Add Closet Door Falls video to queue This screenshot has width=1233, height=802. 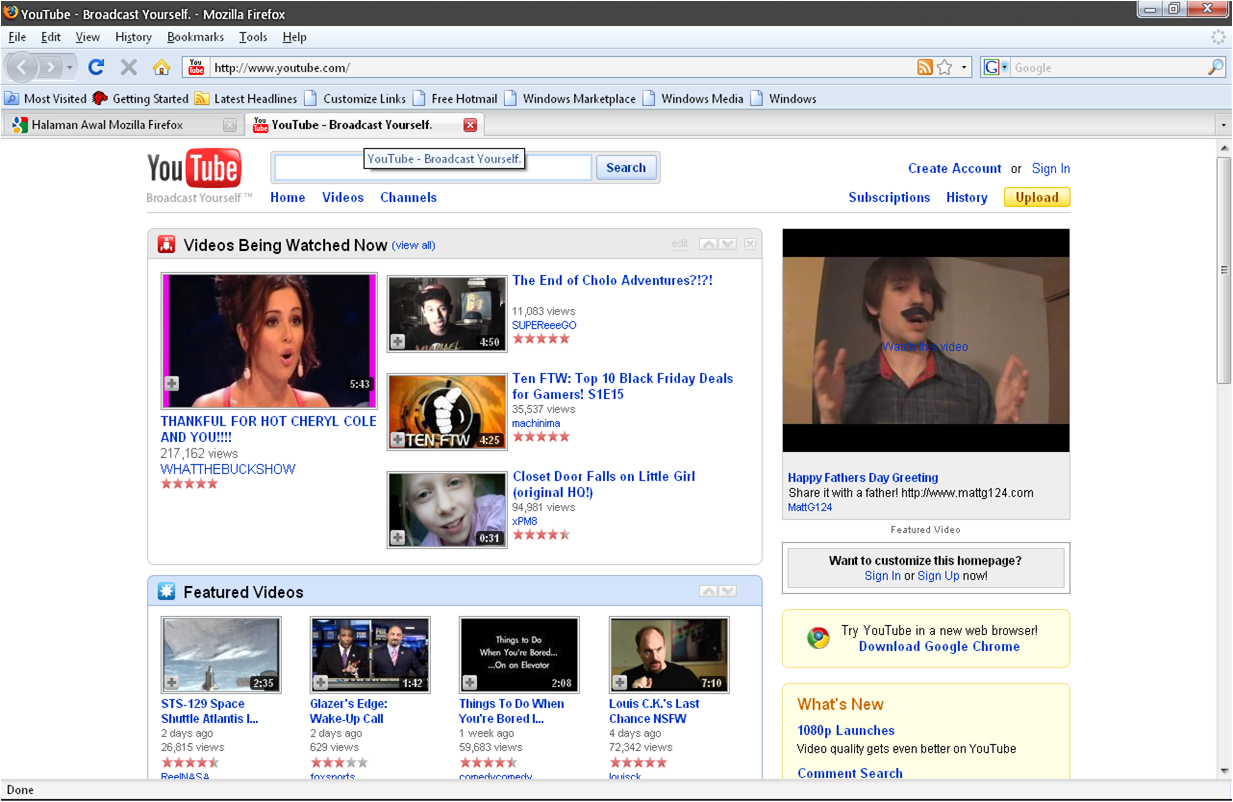coord(397,538)
